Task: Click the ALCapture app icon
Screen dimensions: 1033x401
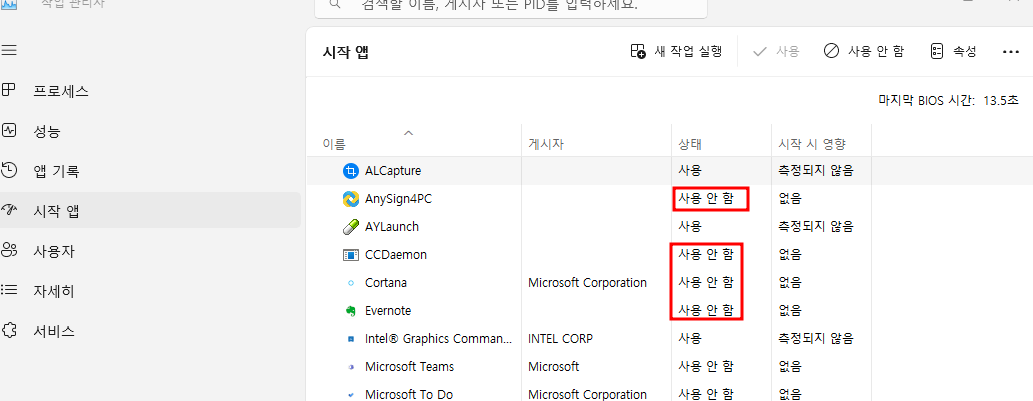Action: point(350,171)
